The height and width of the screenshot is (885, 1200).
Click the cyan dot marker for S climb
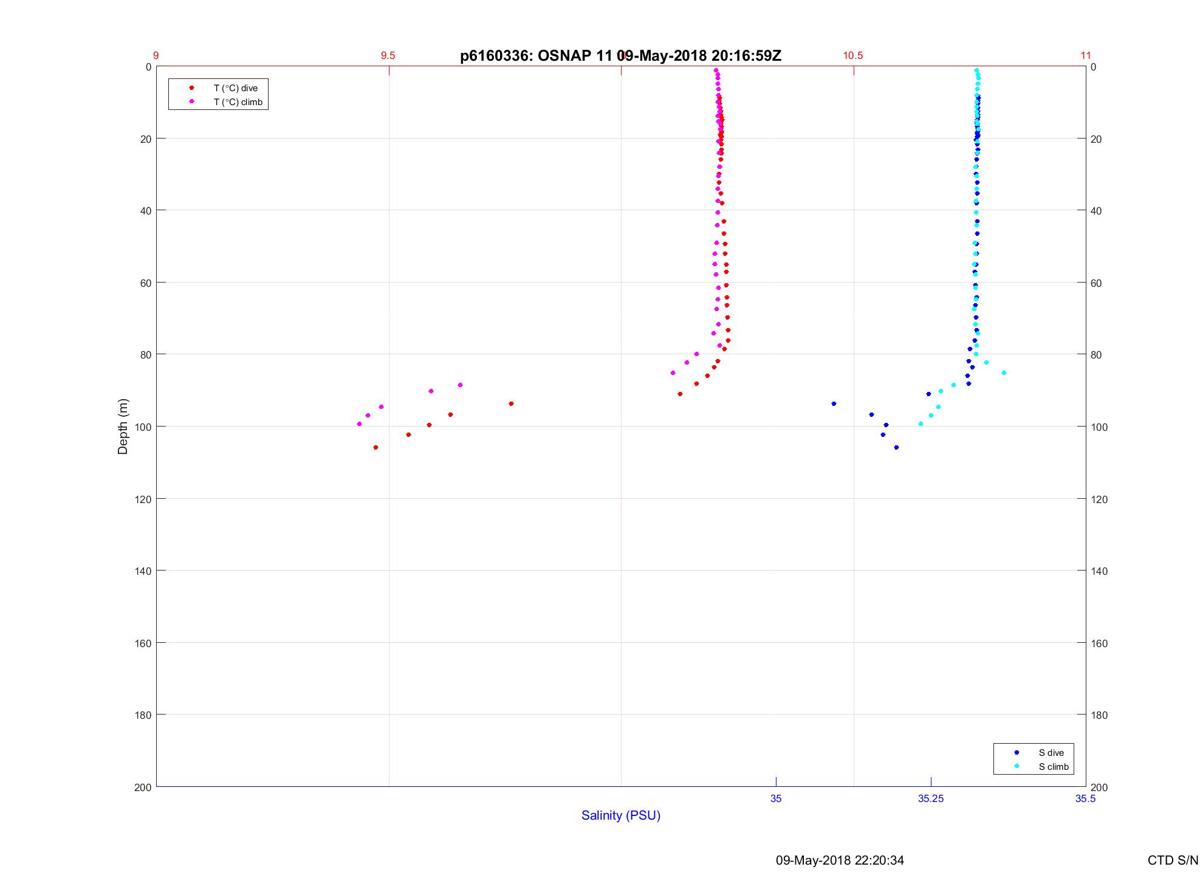1016,767
